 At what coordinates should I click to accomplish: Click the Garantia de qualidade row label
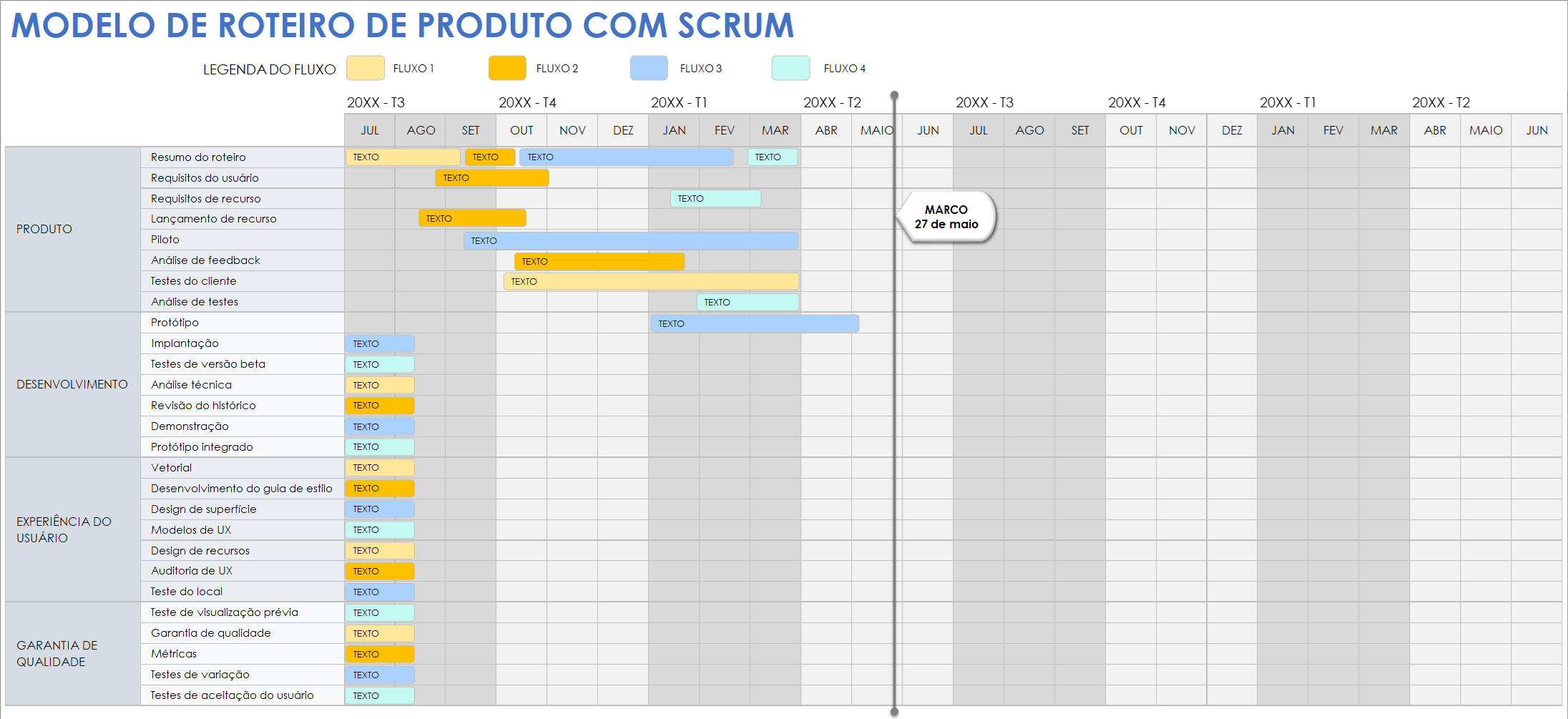pos(211,632)
